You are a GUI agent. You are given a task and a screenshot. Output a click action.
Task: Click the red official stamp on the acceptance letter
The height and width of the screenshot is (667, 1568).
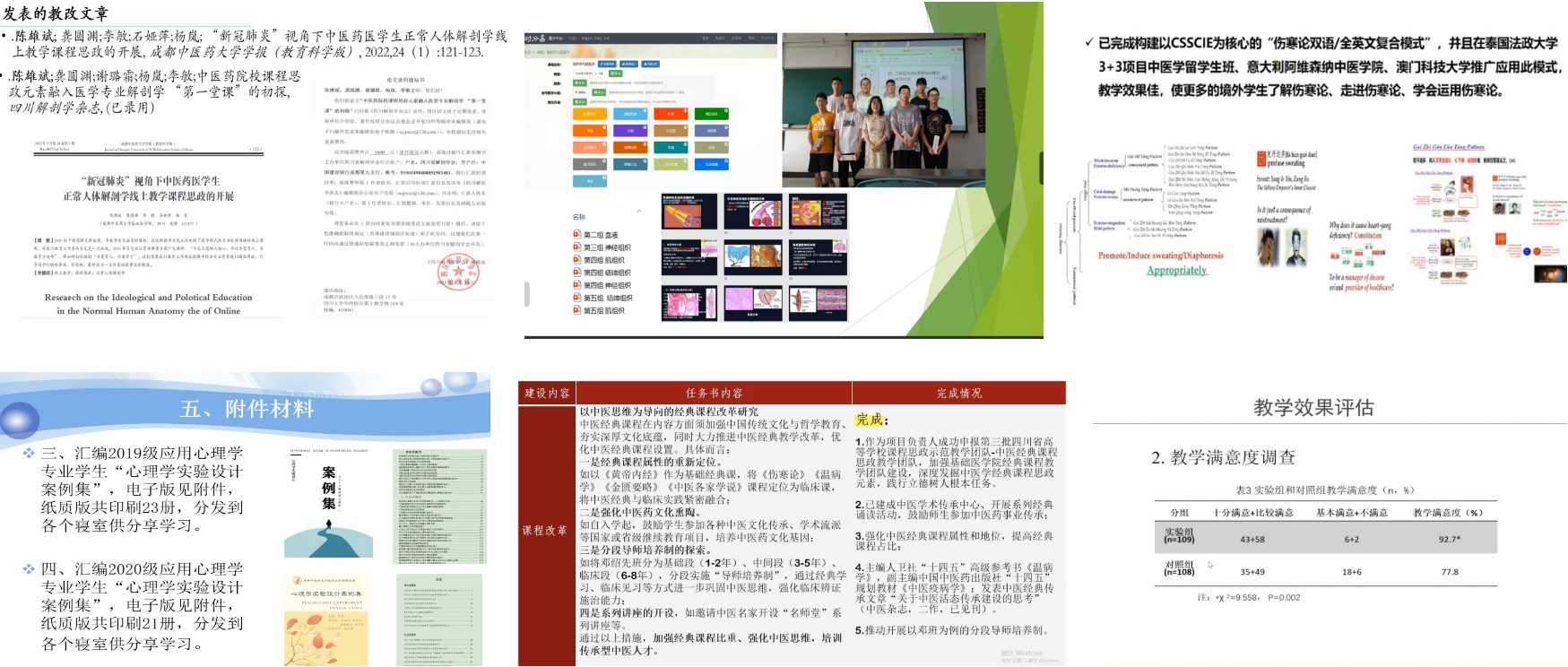coord(458,273)
